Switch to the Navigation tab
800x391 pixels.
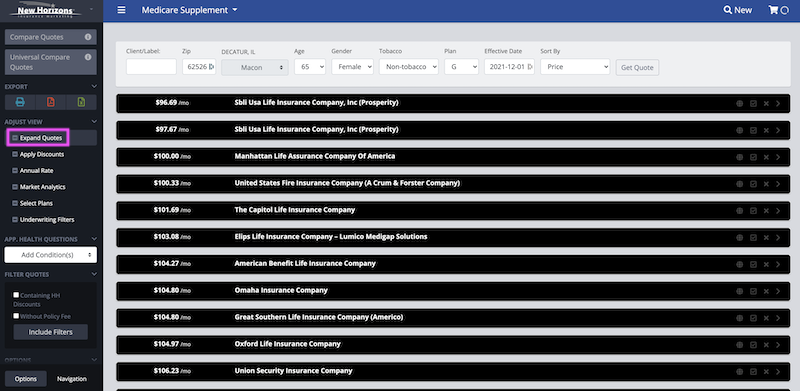tap(71, 379)
